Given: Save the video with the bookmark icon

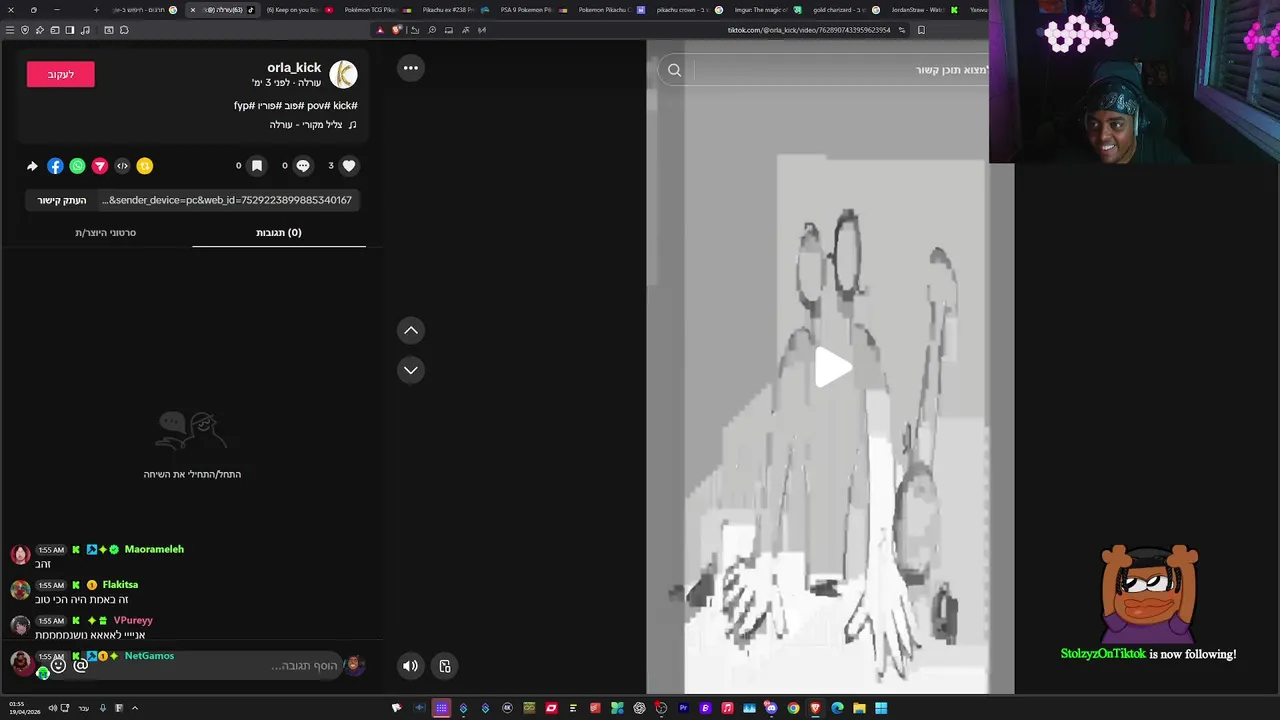Looking at the screenshot, I should [257, 166].
